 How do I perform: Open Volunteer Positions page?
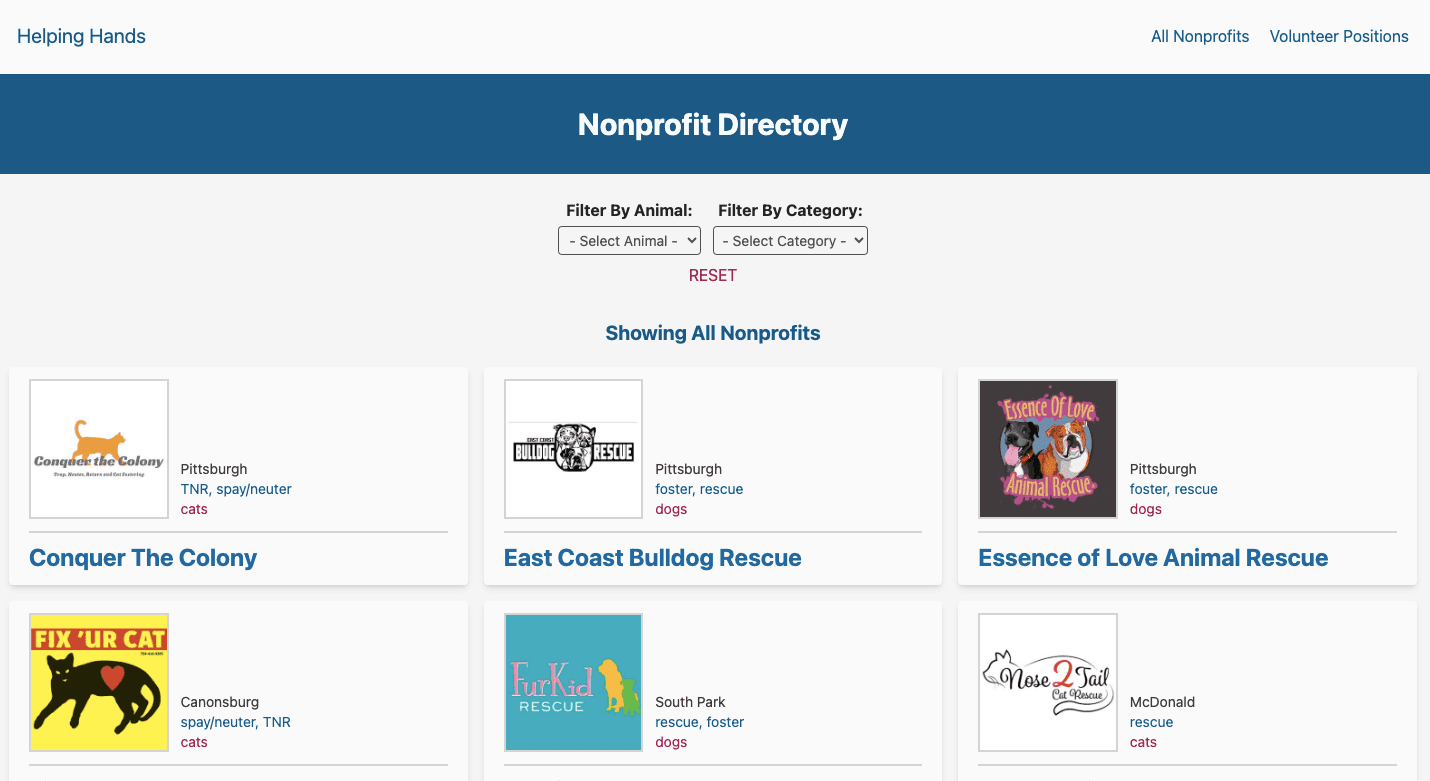pos(1338,37)
